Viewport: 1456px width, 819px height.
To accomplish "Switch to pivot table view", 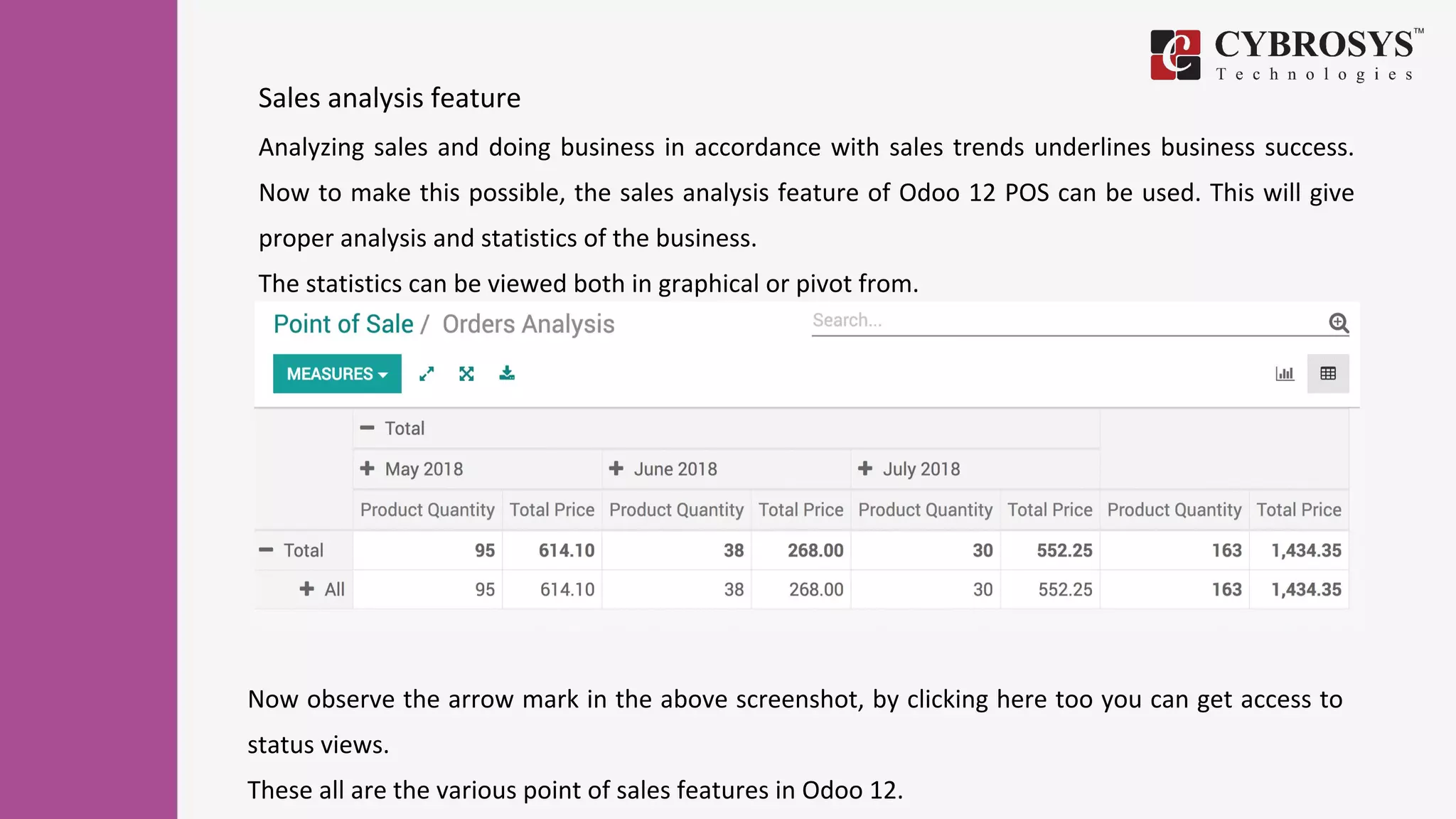I will pyautogui.click(x=1328, y=373).
